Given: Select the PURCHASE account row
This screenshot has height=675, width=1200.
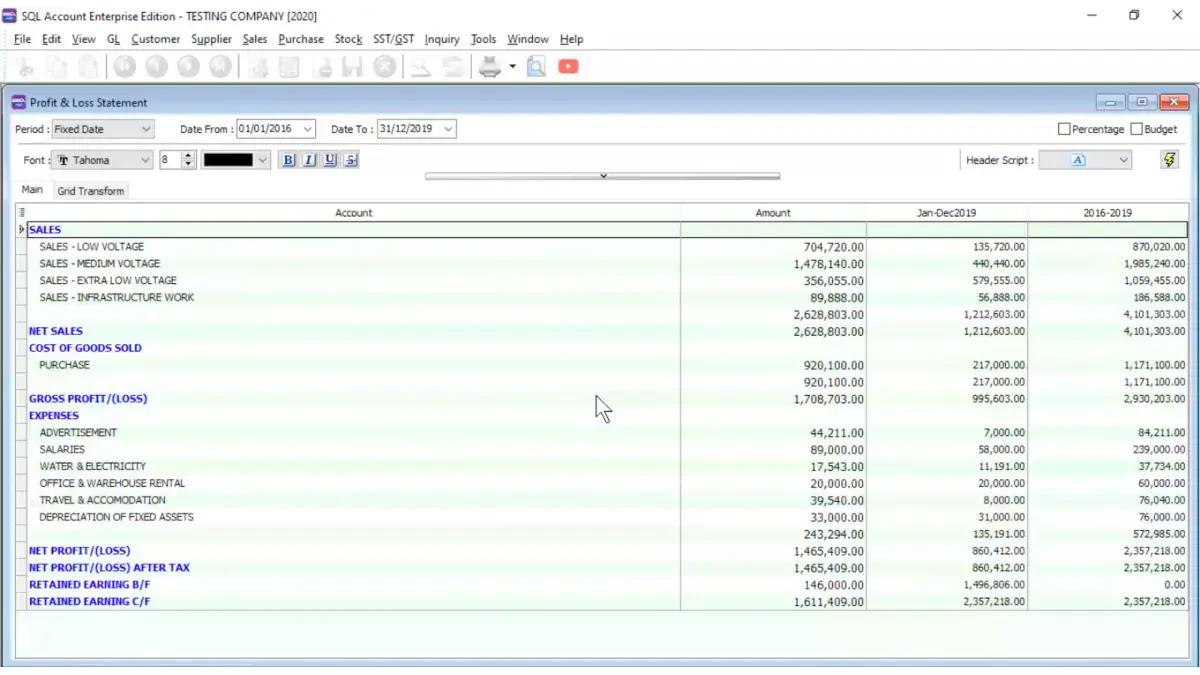Looking at the screenshot, I should [602, 365].
